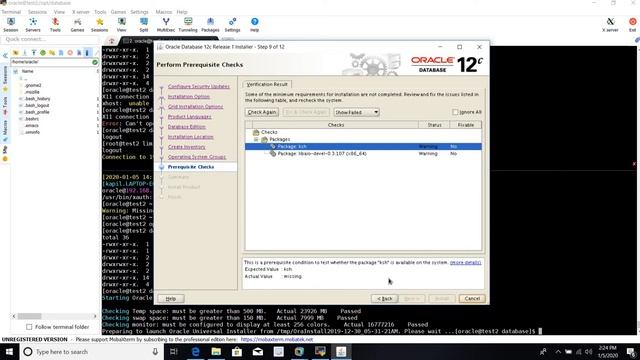Open the Show Failed dropdown
This screenshot has width=640, height=360.
356,112
